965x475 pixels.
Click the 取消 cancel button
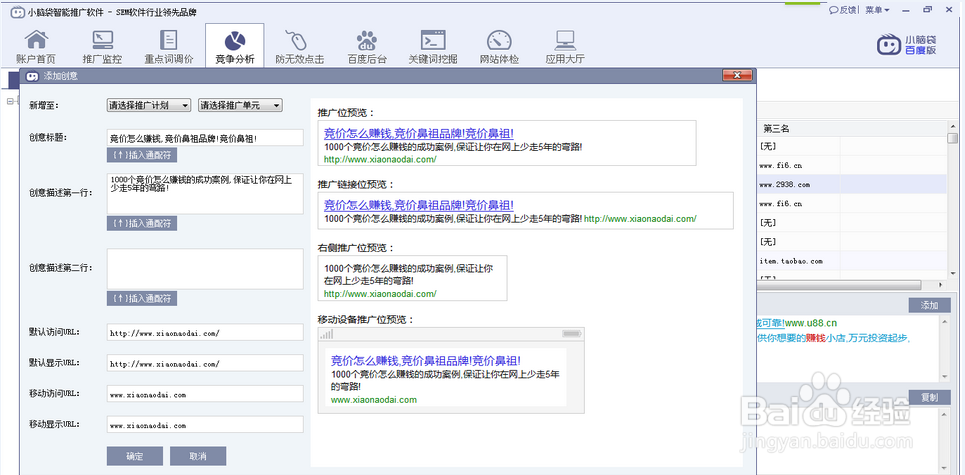click(x=198, y=456)
